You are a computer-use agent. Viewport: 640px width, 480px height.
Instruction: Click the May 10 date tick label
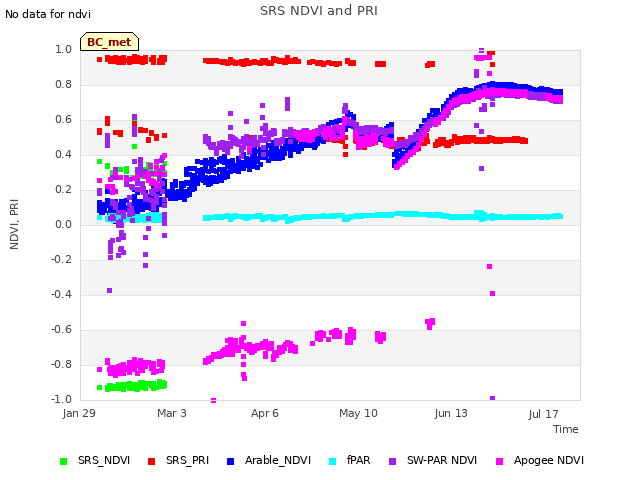358,413
